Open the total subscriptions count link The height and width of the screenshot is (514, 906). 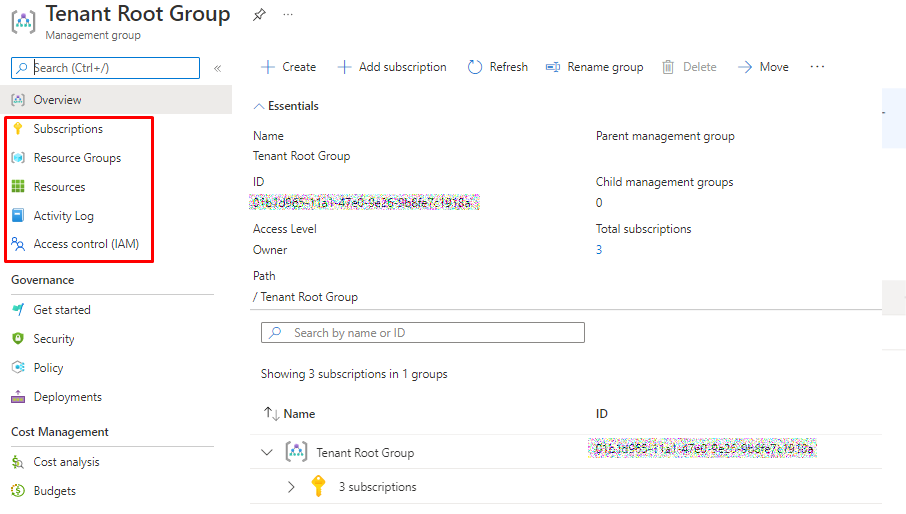point(599,250)
